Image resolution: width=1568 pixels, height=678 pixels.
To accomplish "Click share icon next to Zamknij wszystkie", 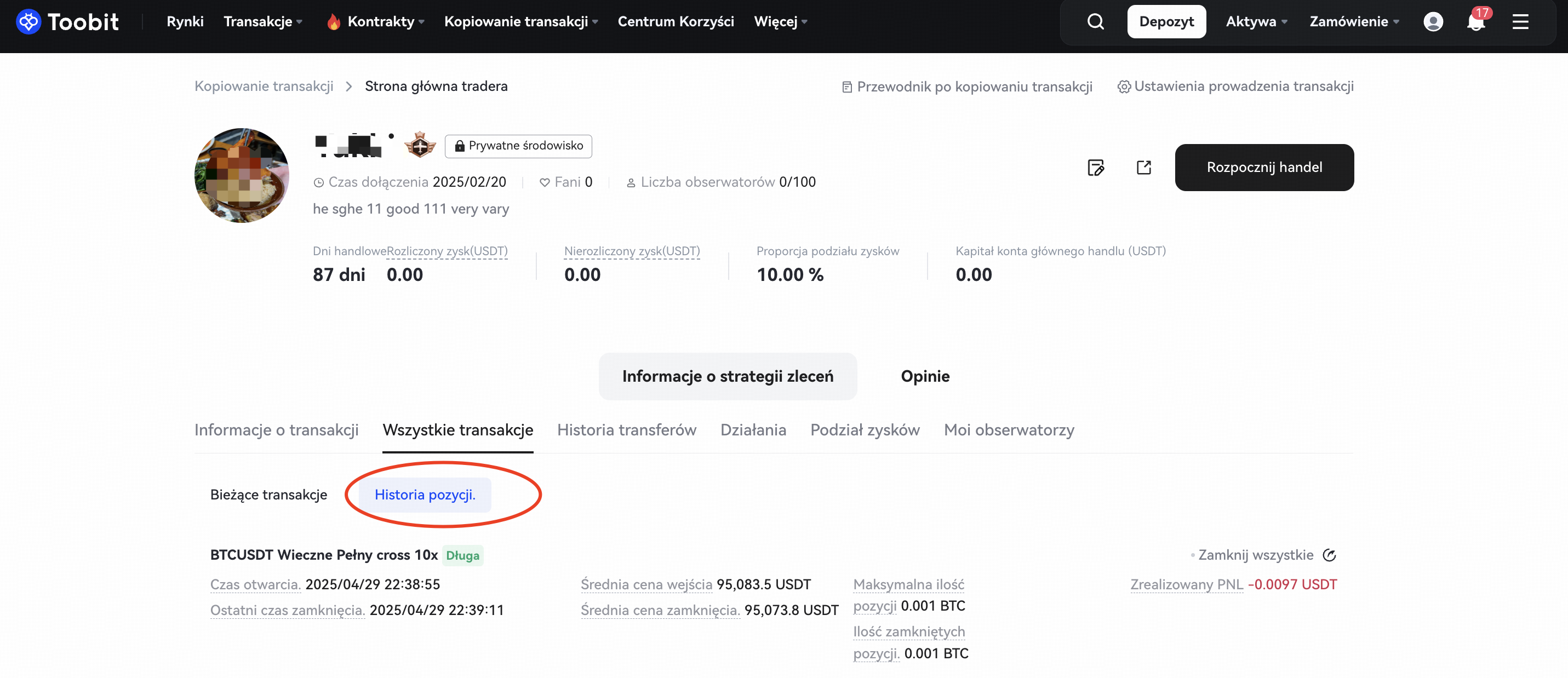I will point(1329,555).
